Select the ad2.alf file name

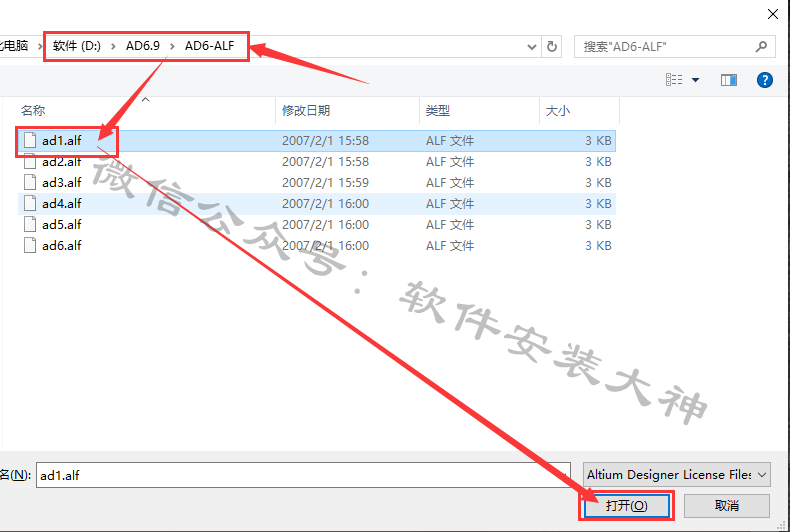click(x=61, y=162)
